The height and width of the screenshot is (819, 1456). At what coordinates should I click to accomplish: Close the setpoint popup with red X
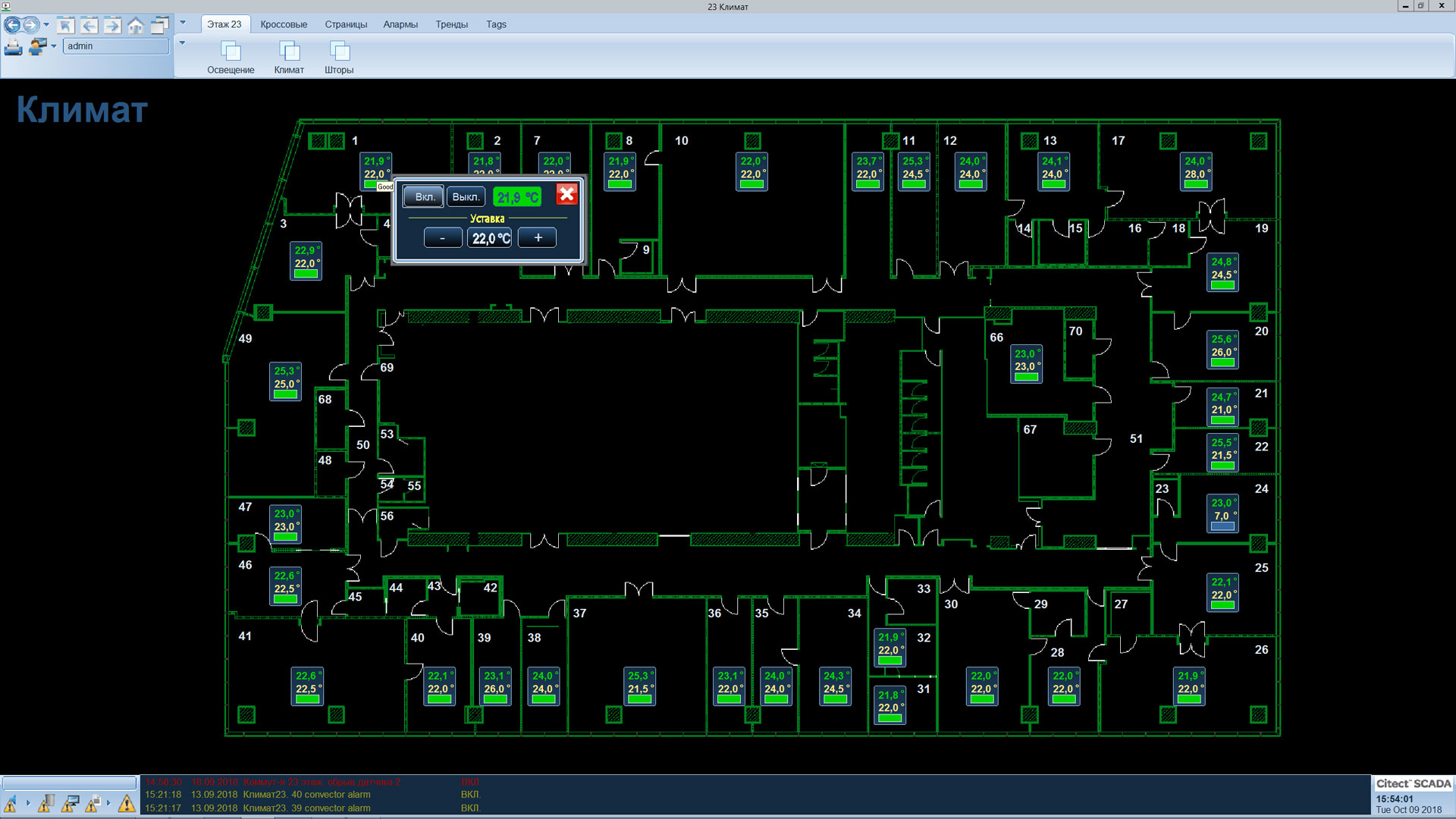point(566,195)
